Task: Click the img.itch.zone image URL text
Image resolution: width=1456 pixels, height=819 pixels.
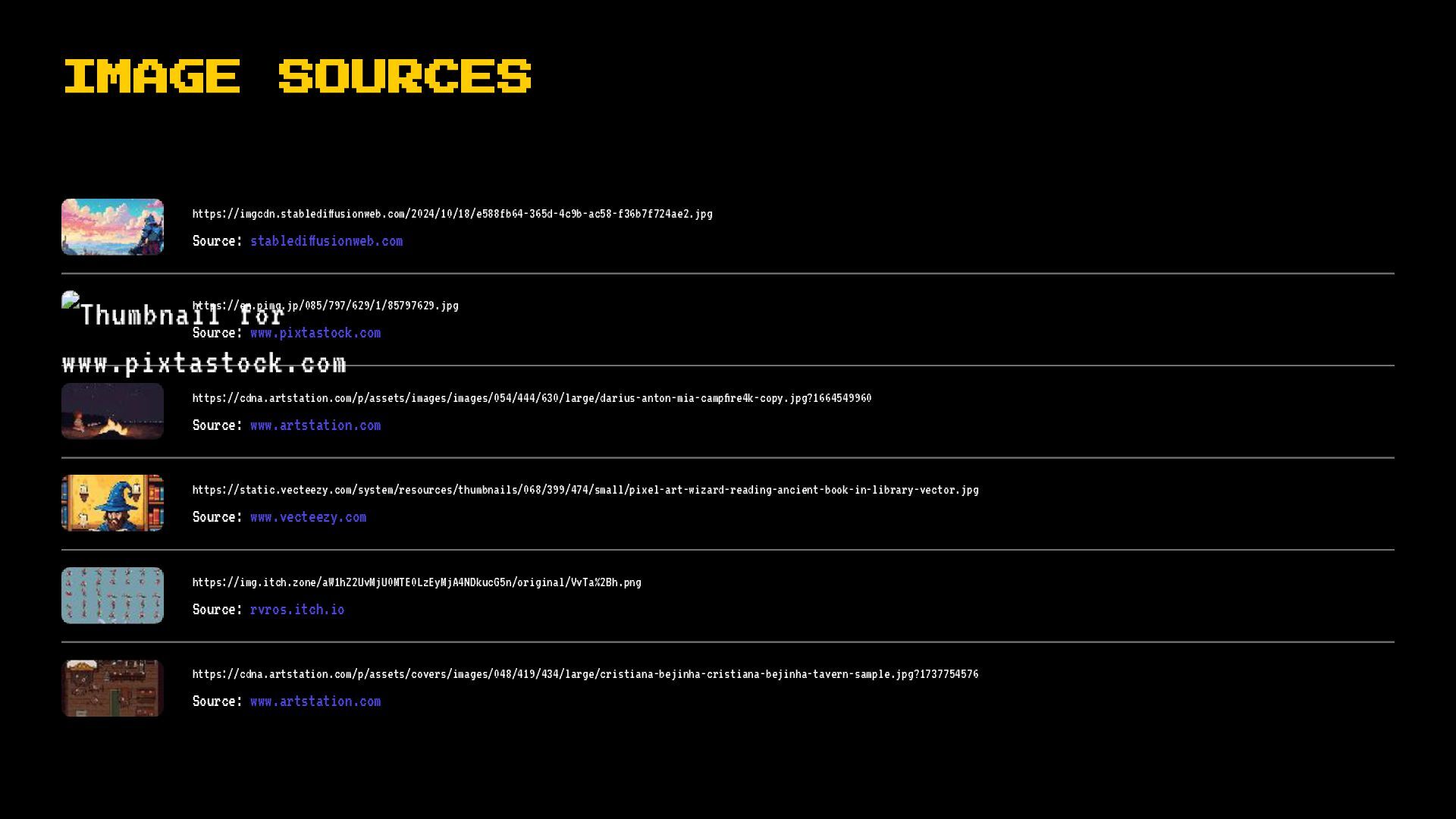Action: pyautogui.click(x=416, y=582)
